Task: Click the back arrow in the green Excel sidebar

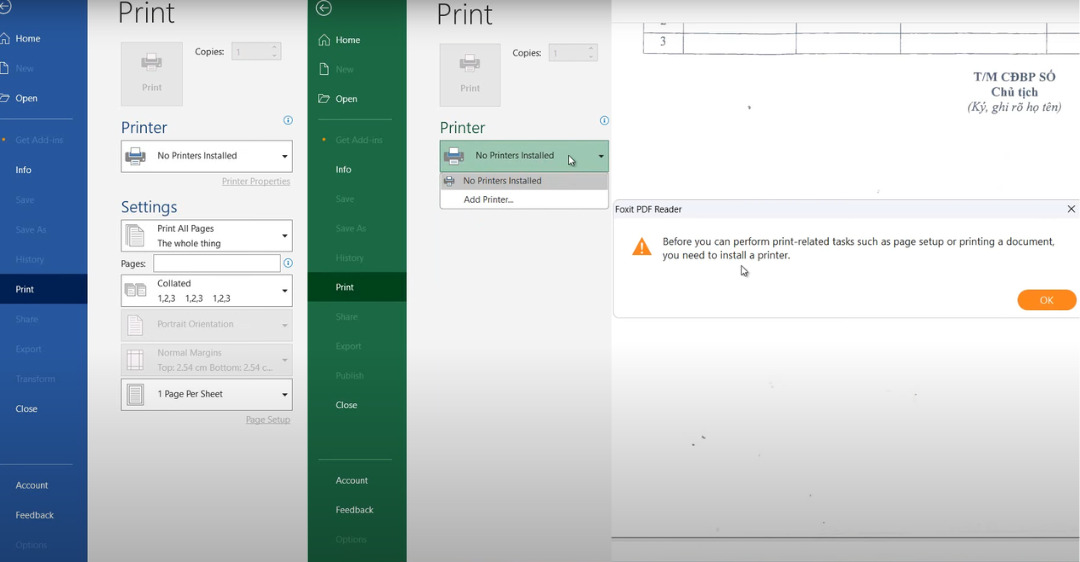Action: click(x=323, y=8)
